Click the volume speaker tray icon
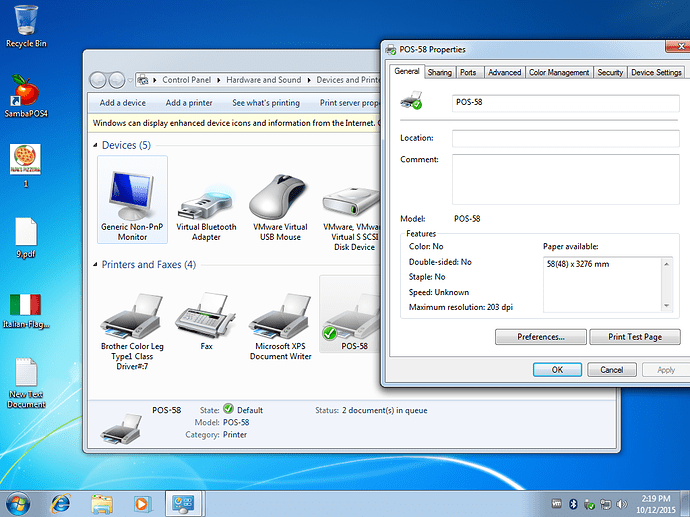Viewport: 690px width, 517px height. 621,504
